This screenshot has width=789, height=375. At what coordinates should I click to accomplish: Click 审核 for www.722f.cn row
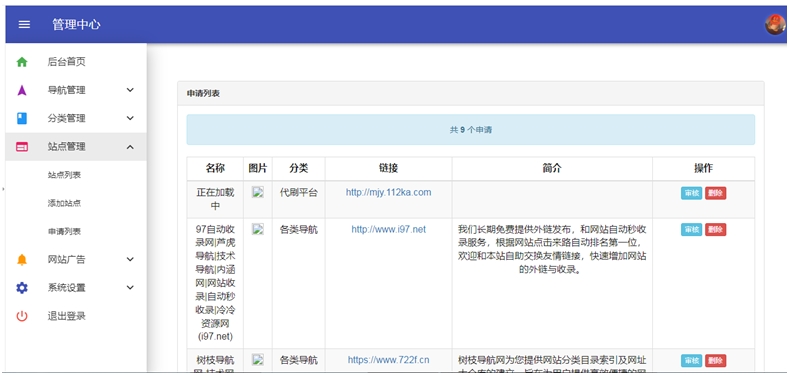click(691, 360)
